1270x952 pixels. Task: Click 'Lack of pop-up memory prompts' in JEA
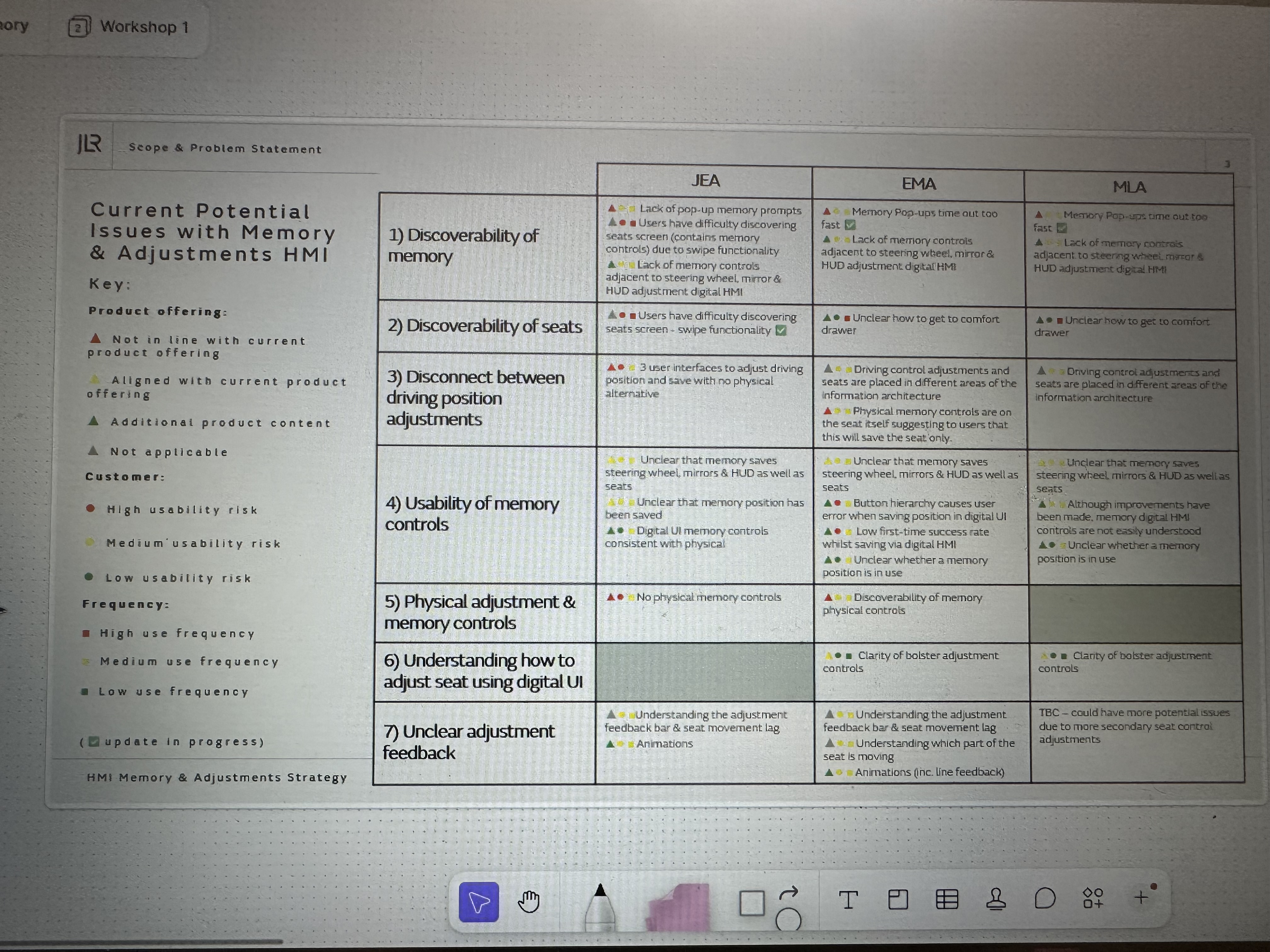pyautogui.click(x=720, y=209)
